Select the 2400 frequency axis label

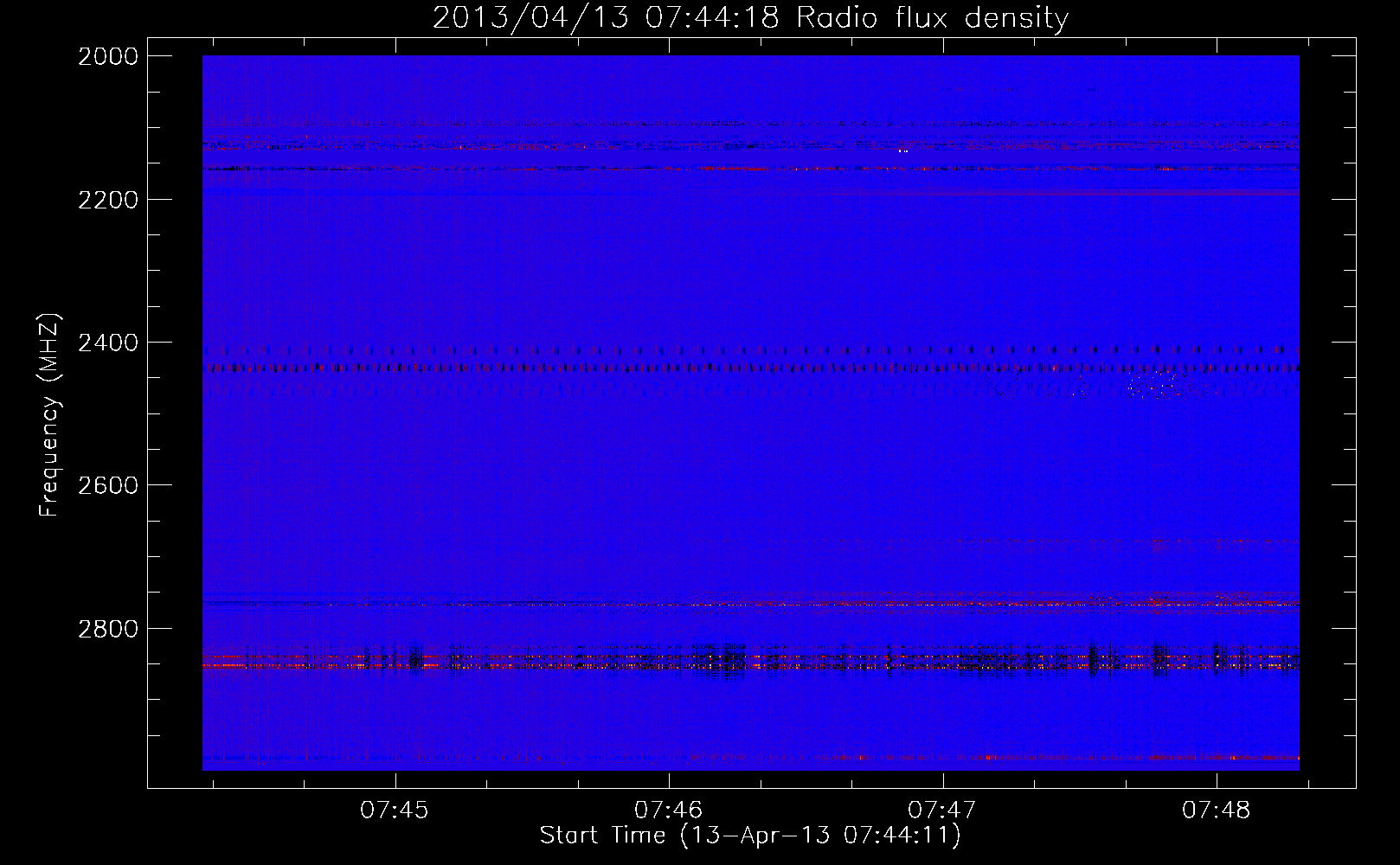[x=108, y=343]
